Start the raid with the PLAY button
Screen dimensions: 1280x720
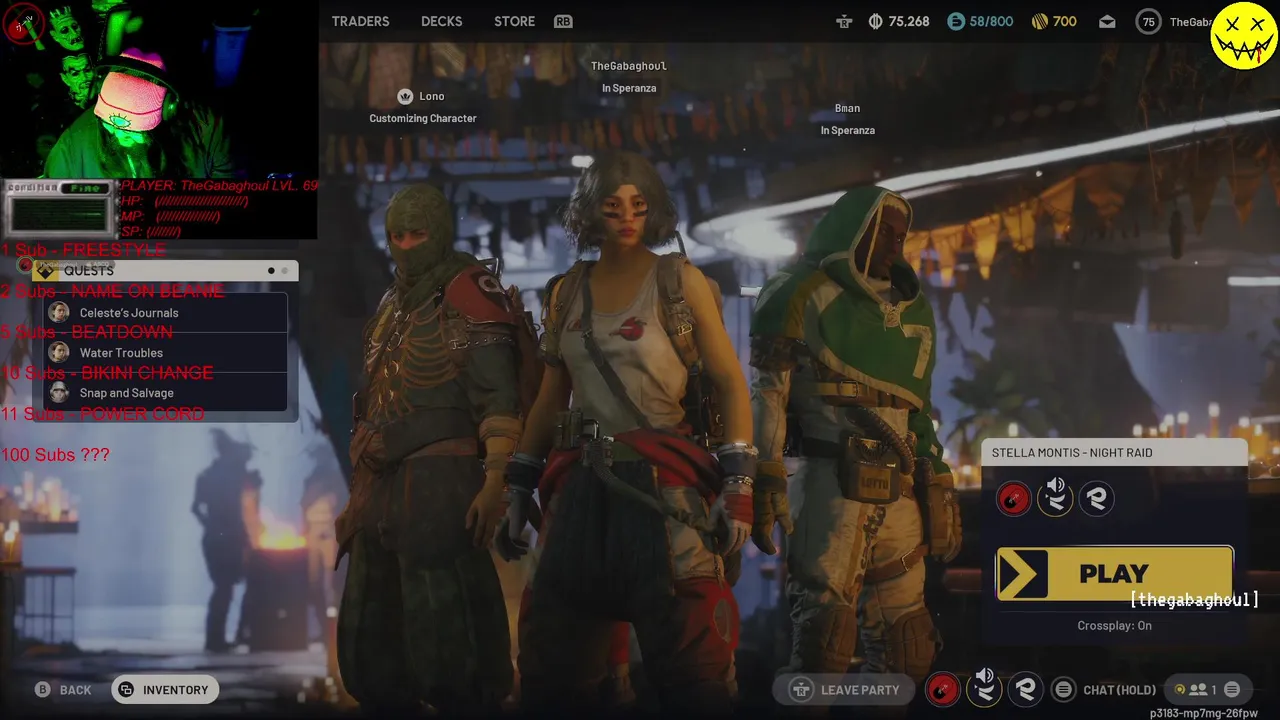pyautogui.click(x=1115, y=574)
